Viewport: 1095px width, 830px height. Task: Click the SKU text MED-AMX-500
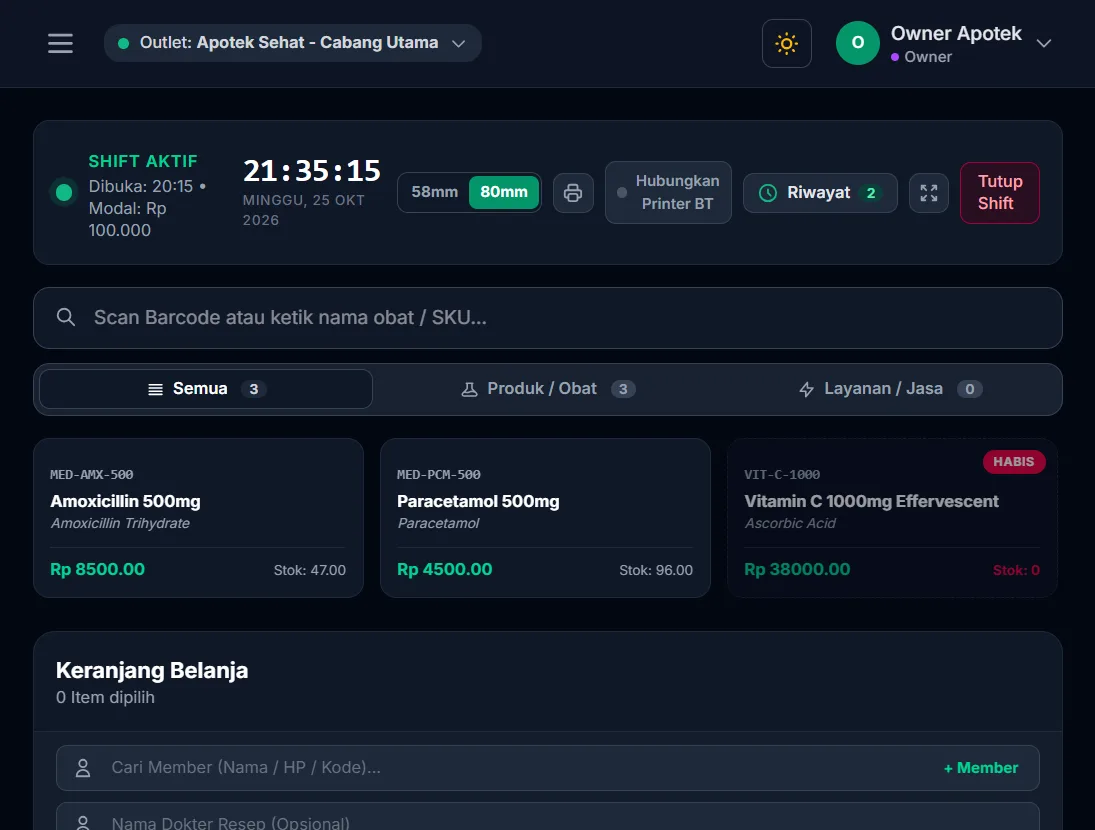(x=91, y=475)
